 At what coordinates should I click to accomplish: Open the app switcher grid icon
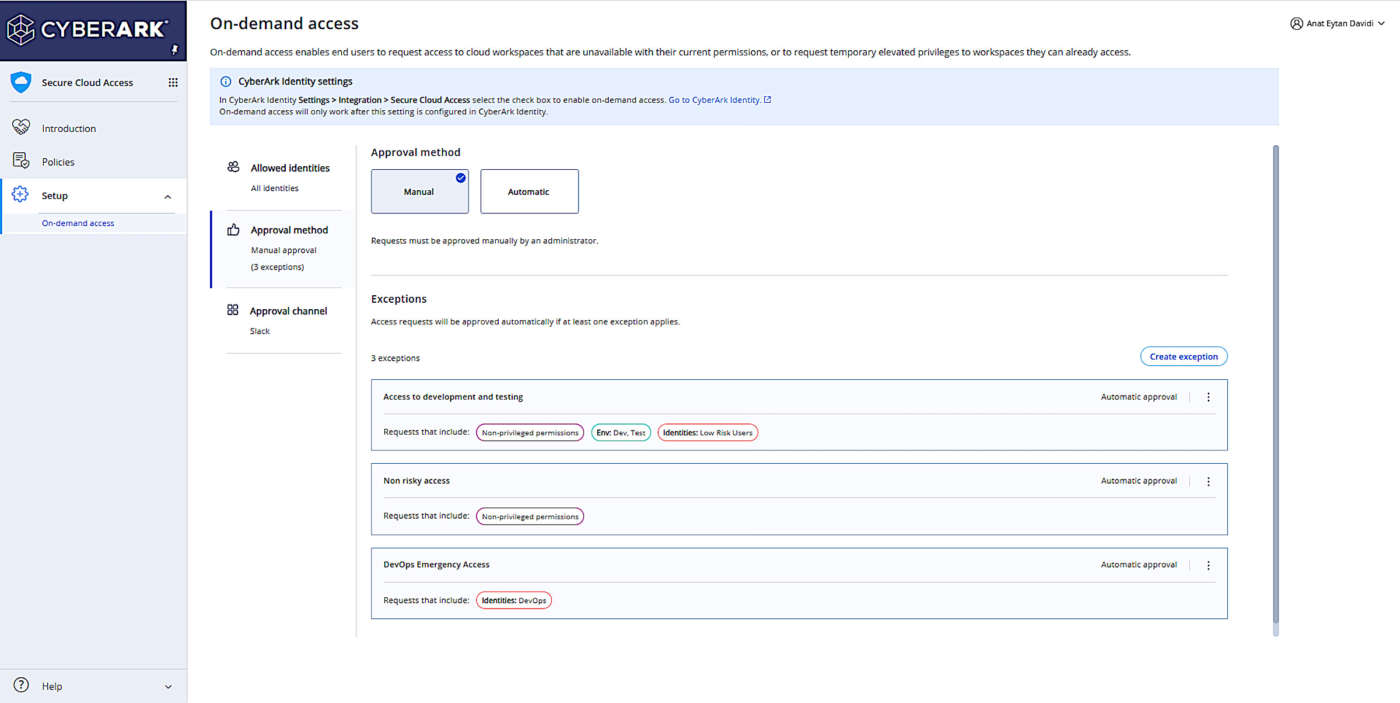(173, 83)
